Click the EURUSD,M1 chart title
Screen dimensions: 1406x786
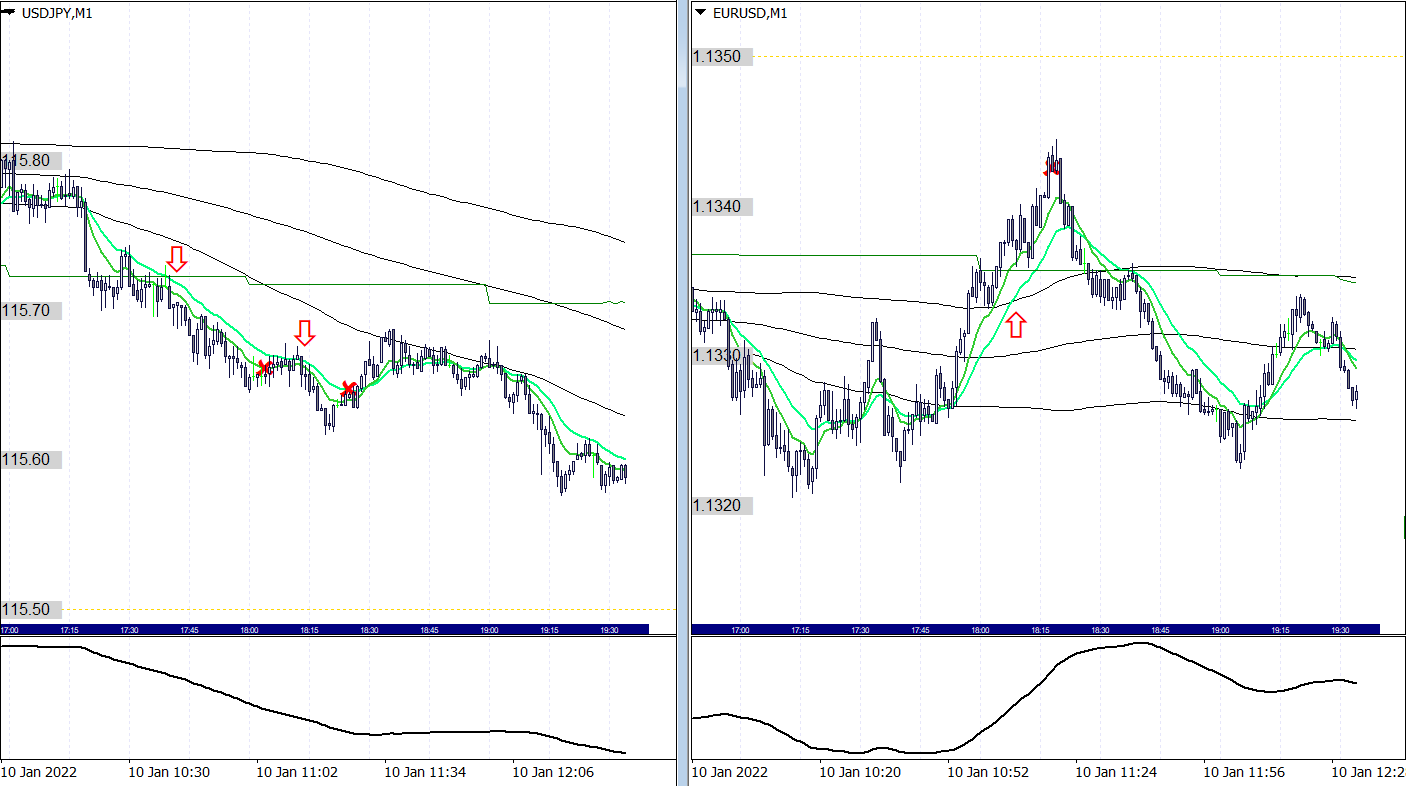[749, 13]
